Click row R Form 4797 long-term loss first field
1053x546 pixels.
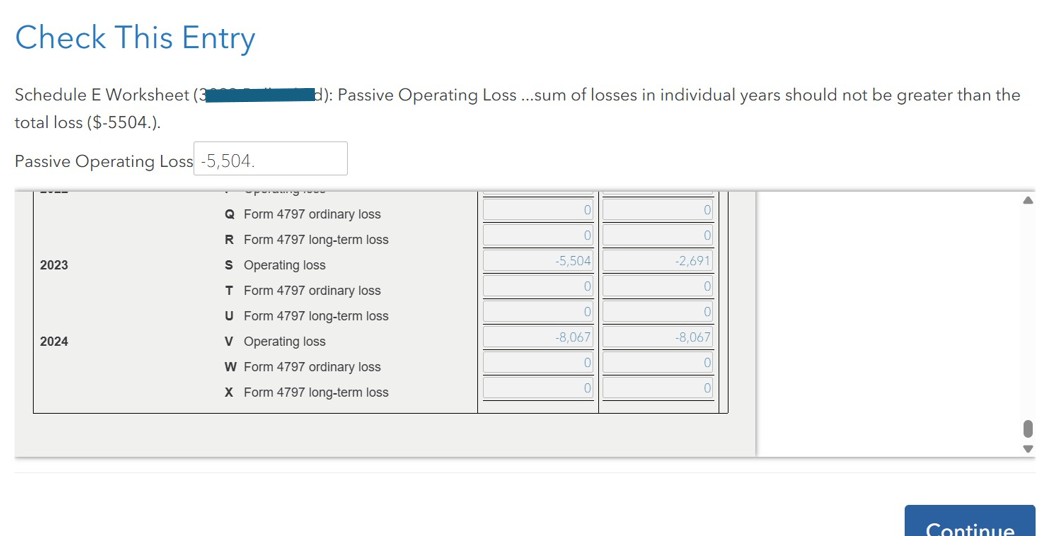point(538,235)
